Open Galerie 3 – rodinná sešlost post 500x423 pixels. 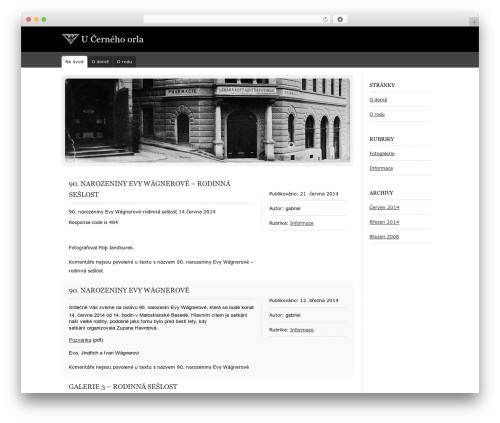click(x=123, y=387)
